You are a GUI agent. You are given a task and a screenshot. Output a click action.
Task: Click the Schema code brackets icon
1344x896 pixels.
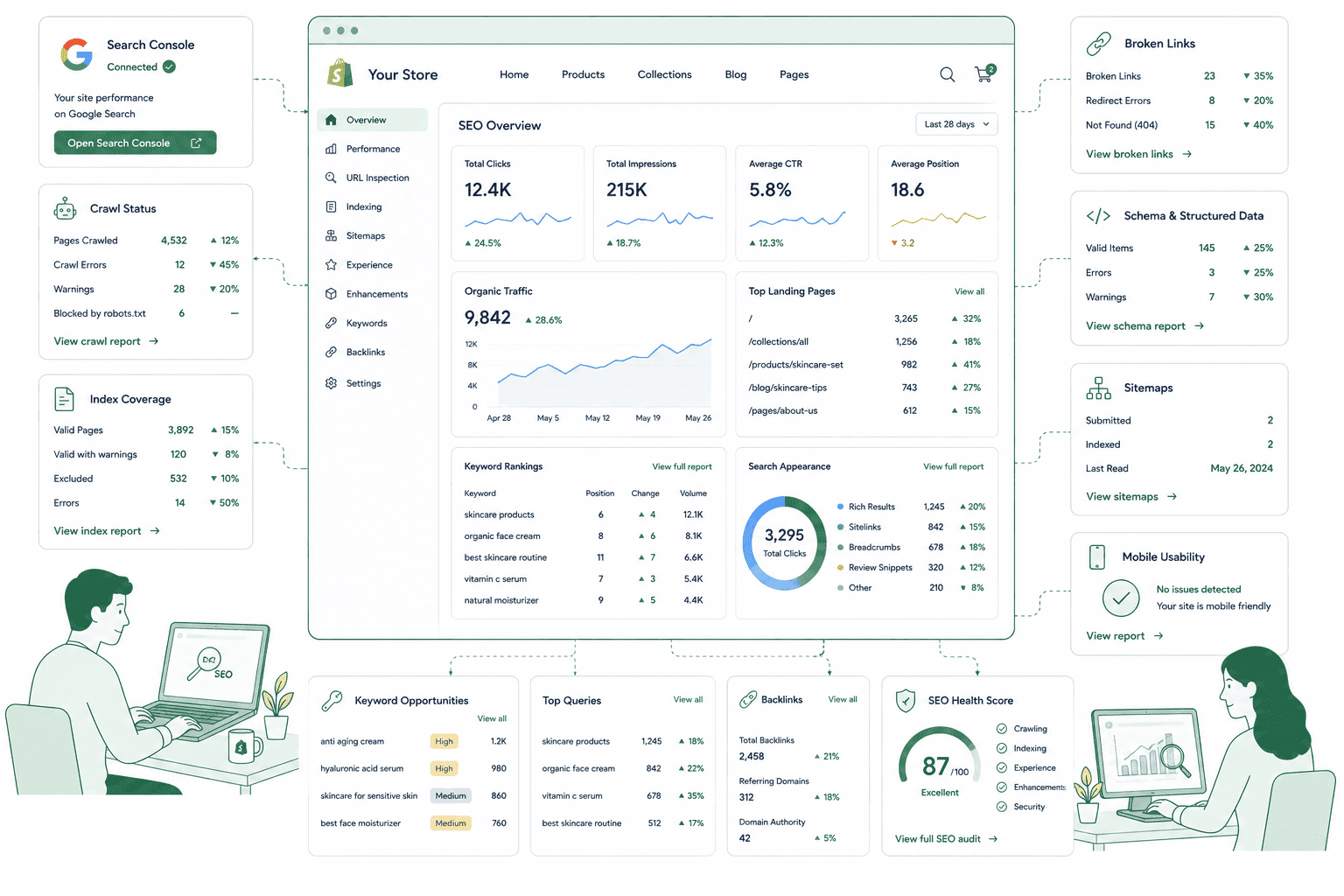point(1098,215)
